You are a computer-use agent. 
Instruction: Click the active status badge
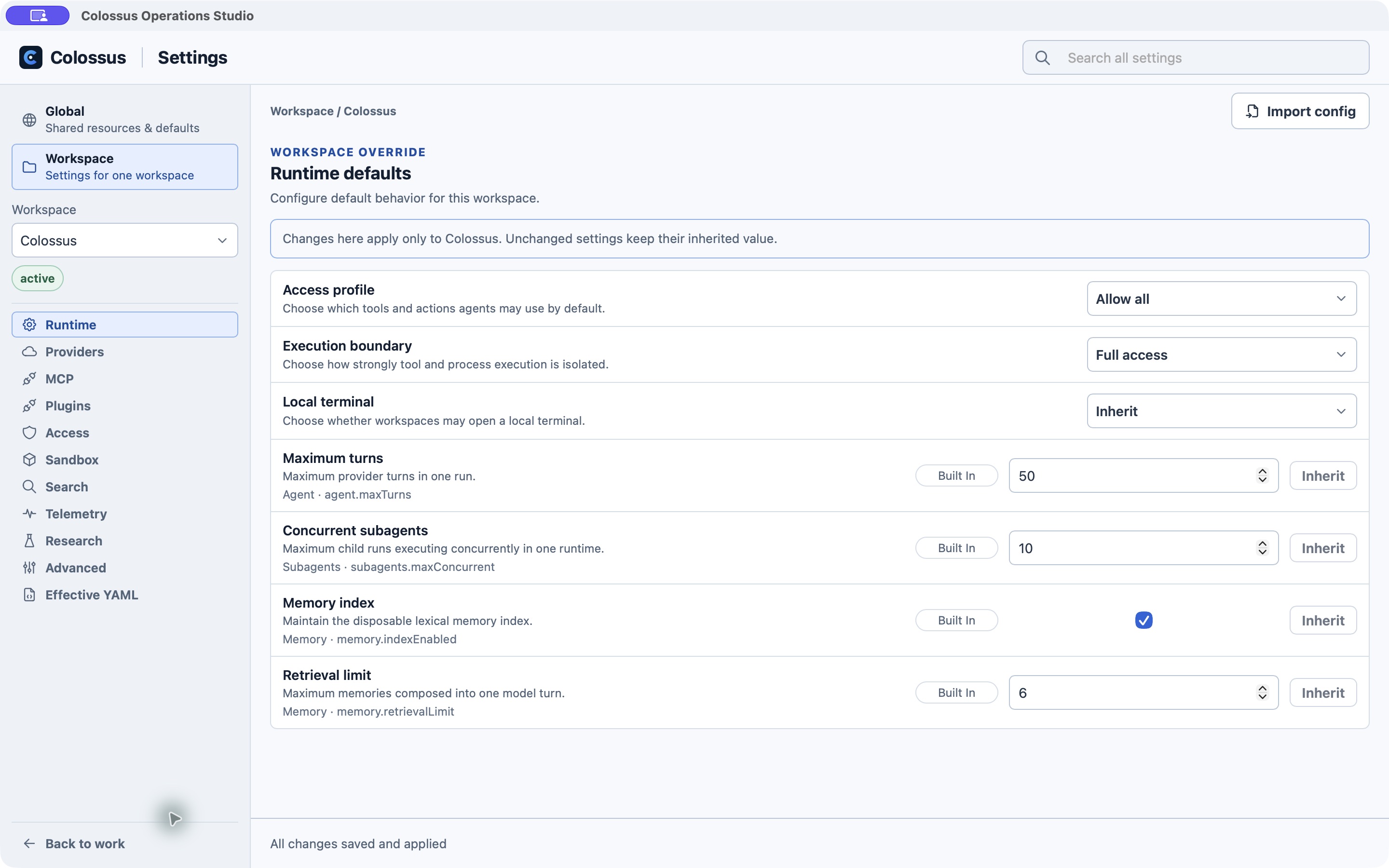point(37,278)
